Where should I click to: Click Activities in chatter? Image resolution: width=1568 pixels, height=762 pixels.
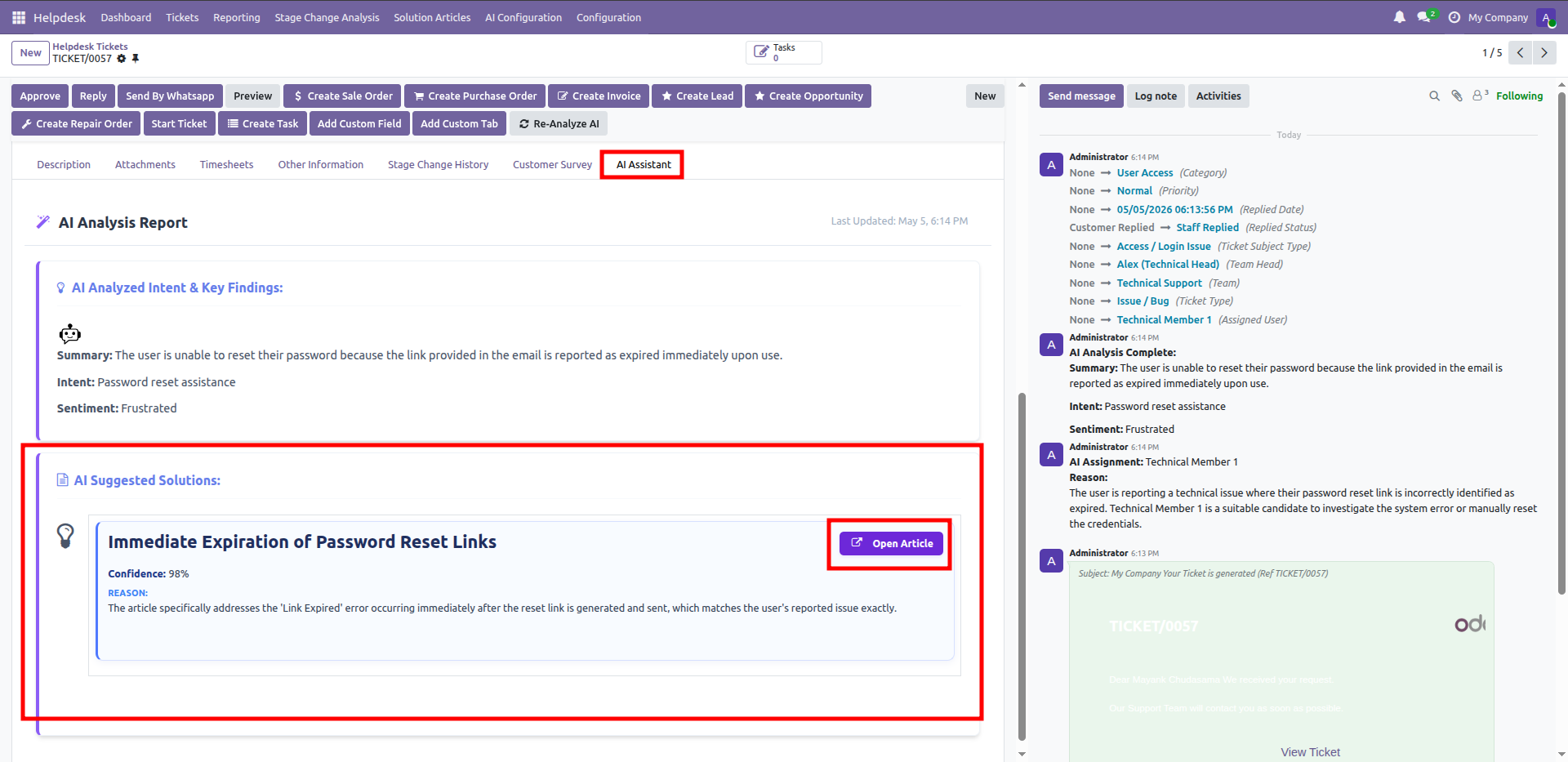pyautogui.click(x=1218, y=96)
